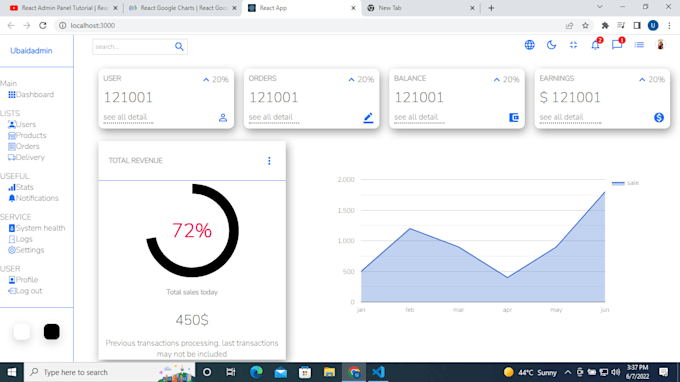Viewport: 680px width, 382px height.
Task: Open Chrome media control icon
Action: 621,26
